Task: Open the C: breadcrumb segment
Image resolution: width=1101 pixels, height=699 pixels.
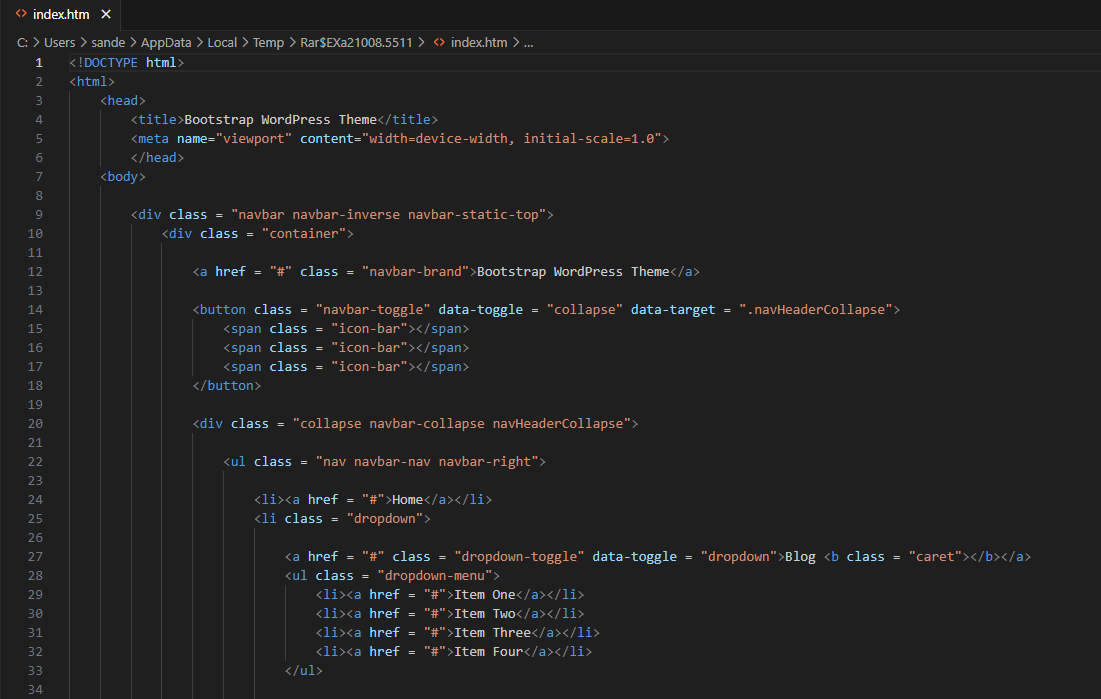Action: pos(22,43)
